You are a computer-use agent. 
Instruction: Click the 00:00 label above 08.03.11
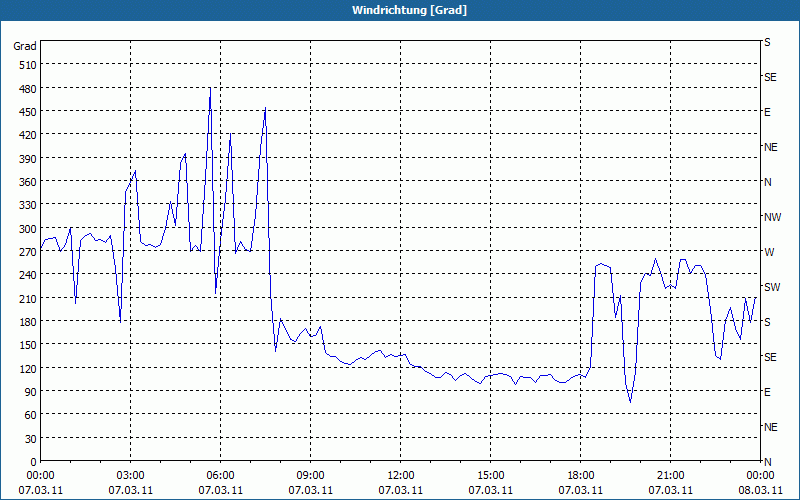coord(760,476)
